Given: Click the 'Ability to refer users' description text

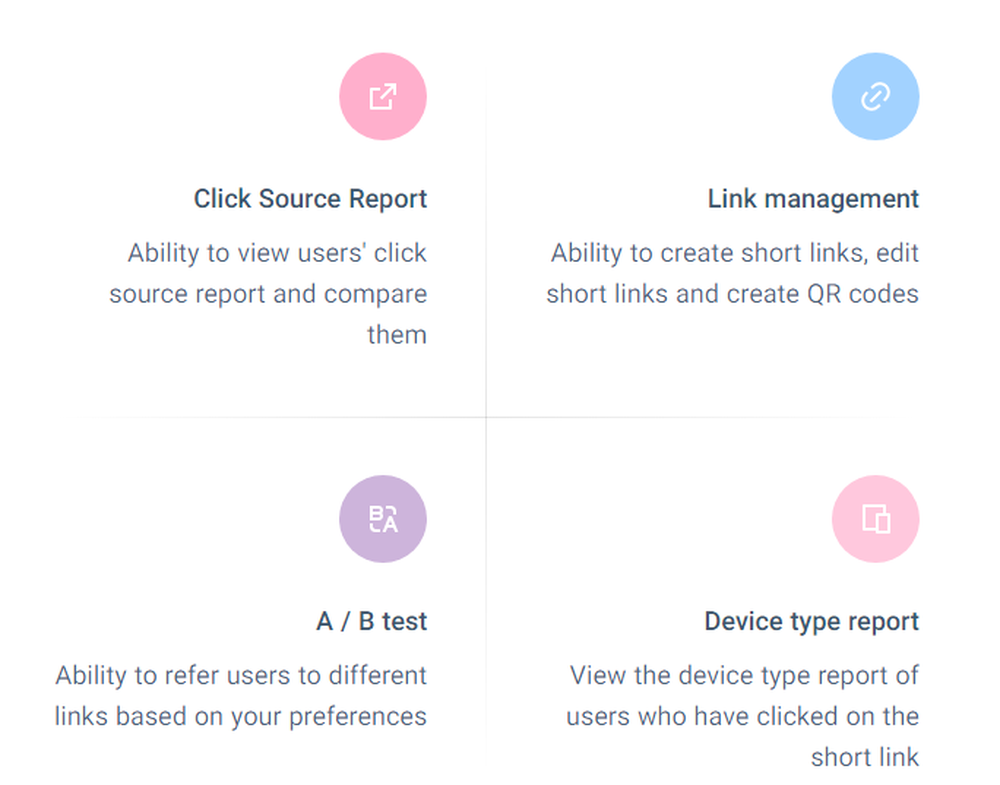Looking at the screenshot, I should point(240,696).
